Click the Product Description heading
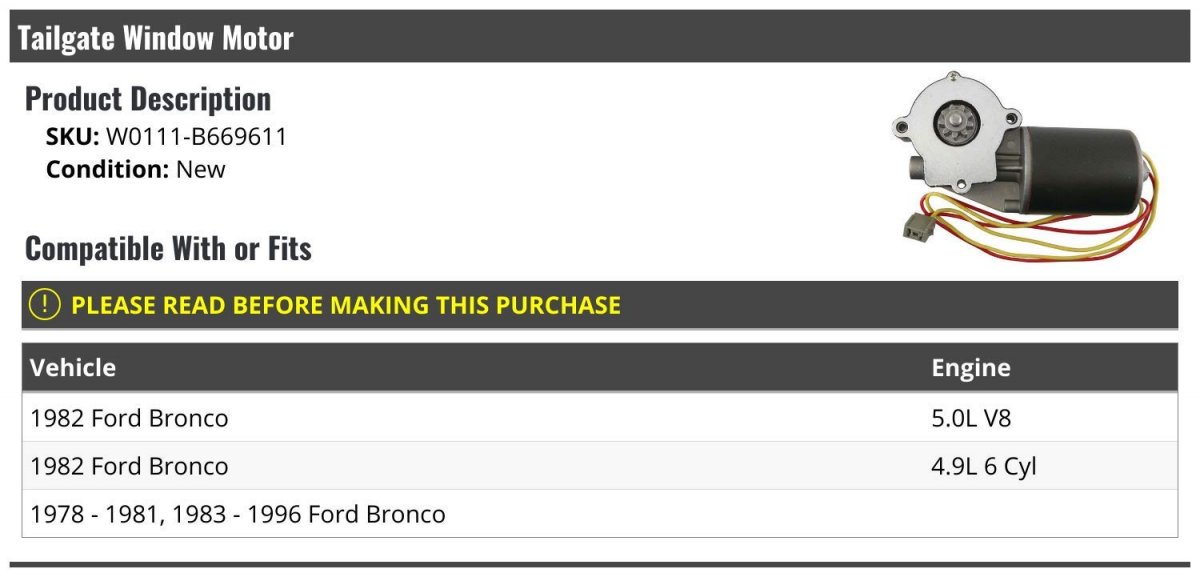Screen dimensions: 1200x577 (148, 98)
